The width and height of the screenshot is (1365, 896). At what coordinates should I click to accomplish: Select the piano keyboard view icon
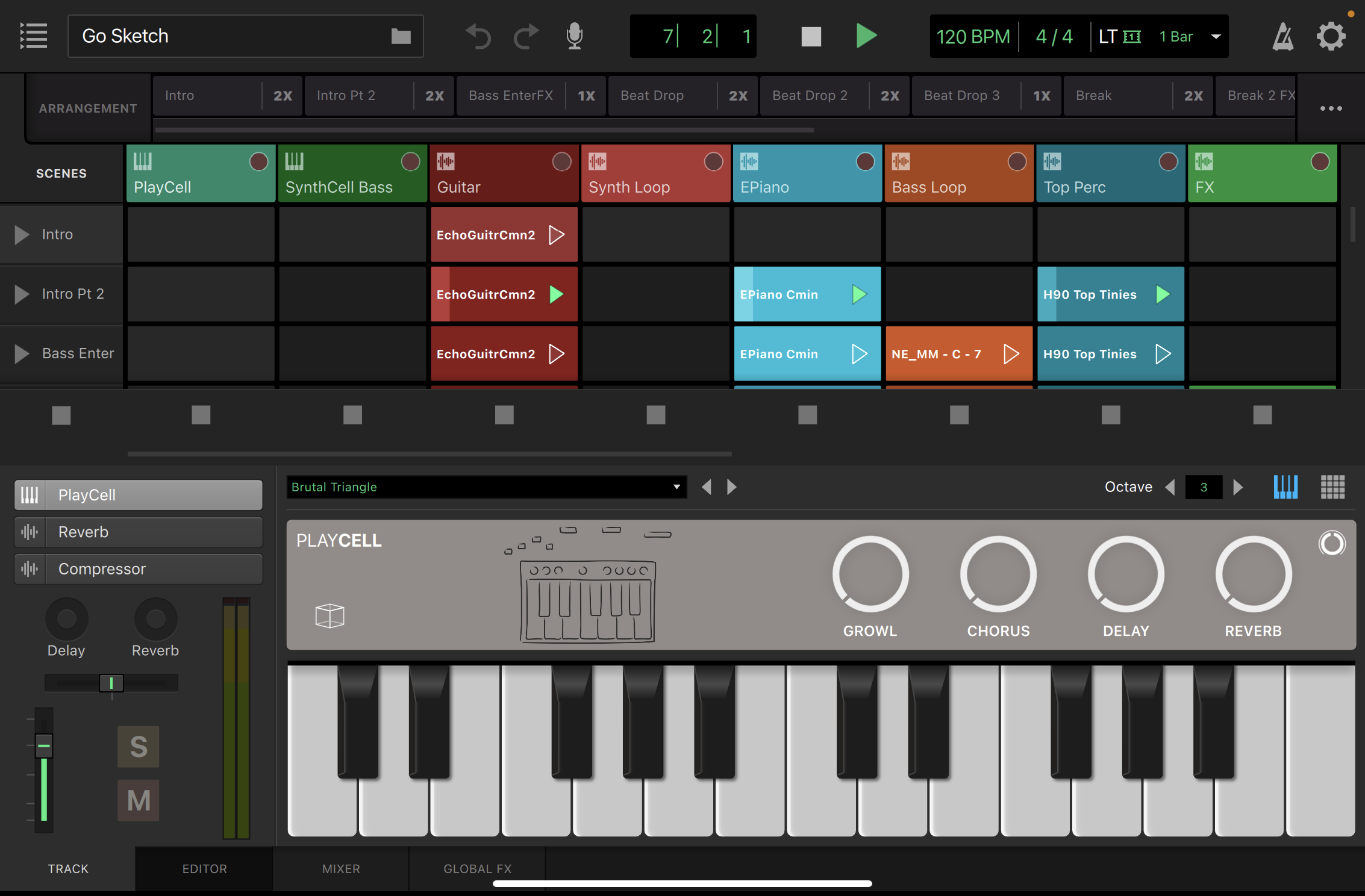point(1285,487)
